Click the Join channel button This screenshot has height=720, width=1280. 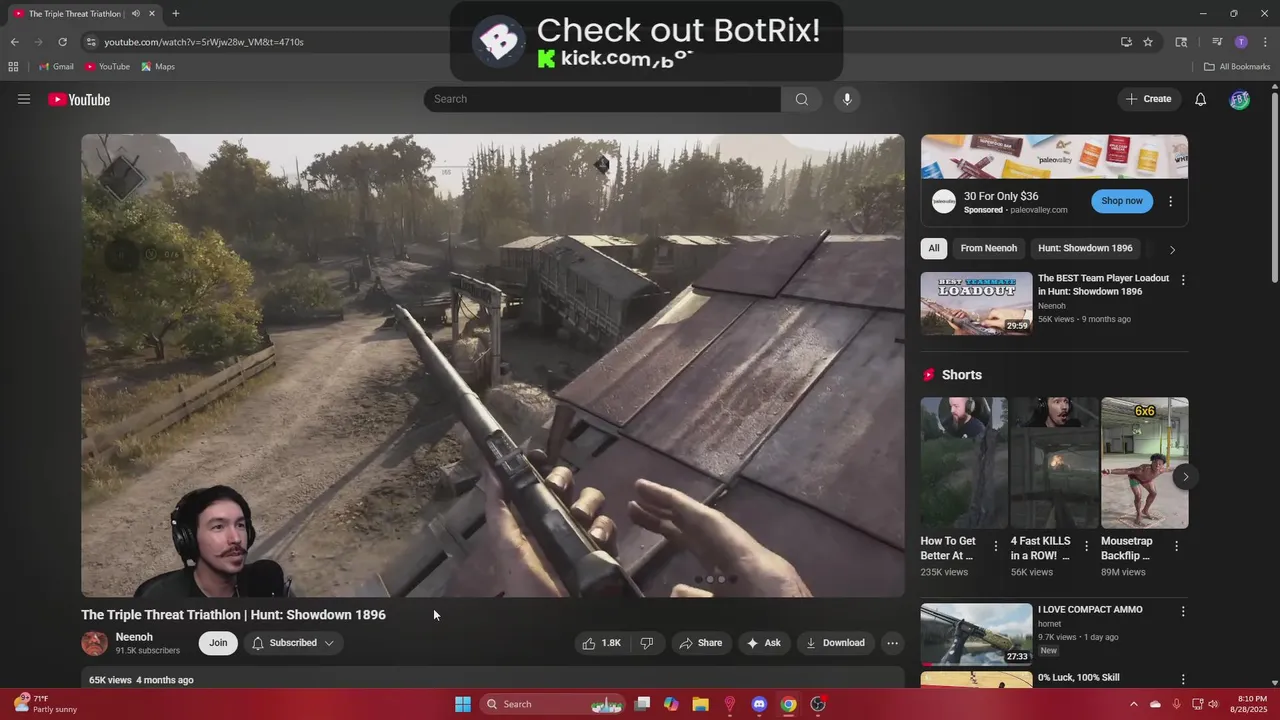point(218,643)
